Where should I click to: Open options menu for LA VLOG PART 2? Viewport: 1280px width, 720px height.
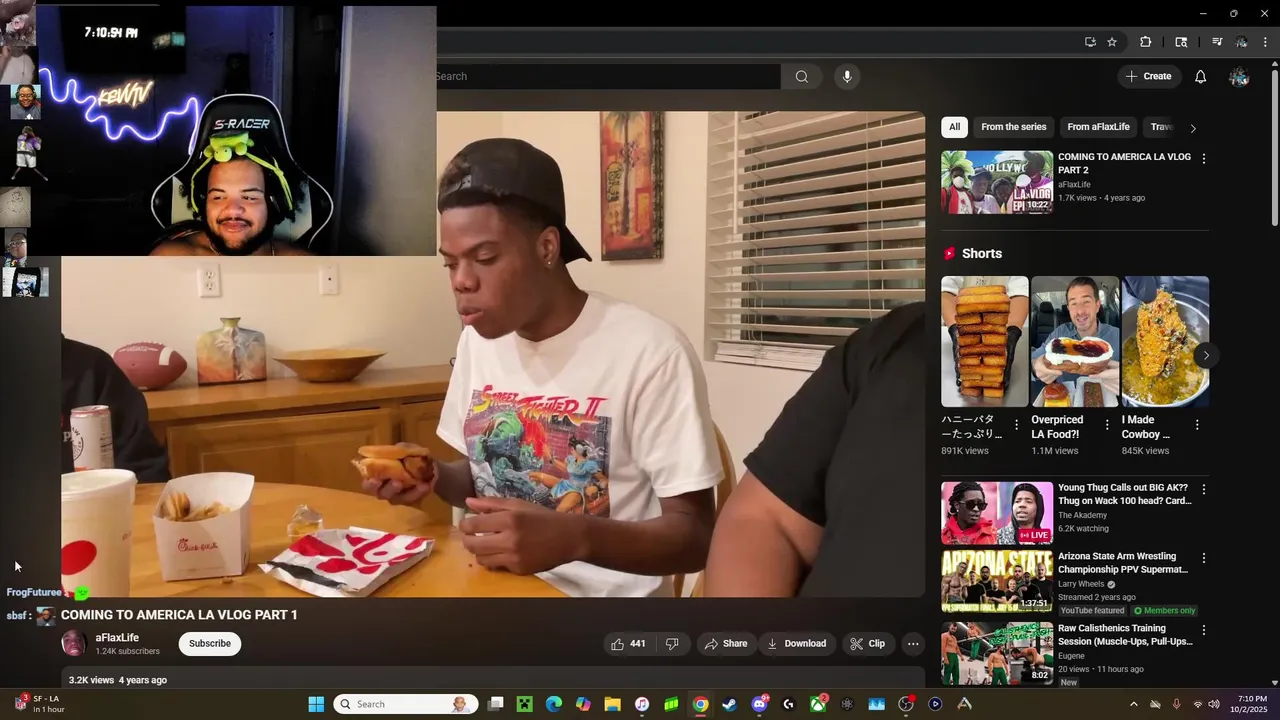(x=1203, y=159)
